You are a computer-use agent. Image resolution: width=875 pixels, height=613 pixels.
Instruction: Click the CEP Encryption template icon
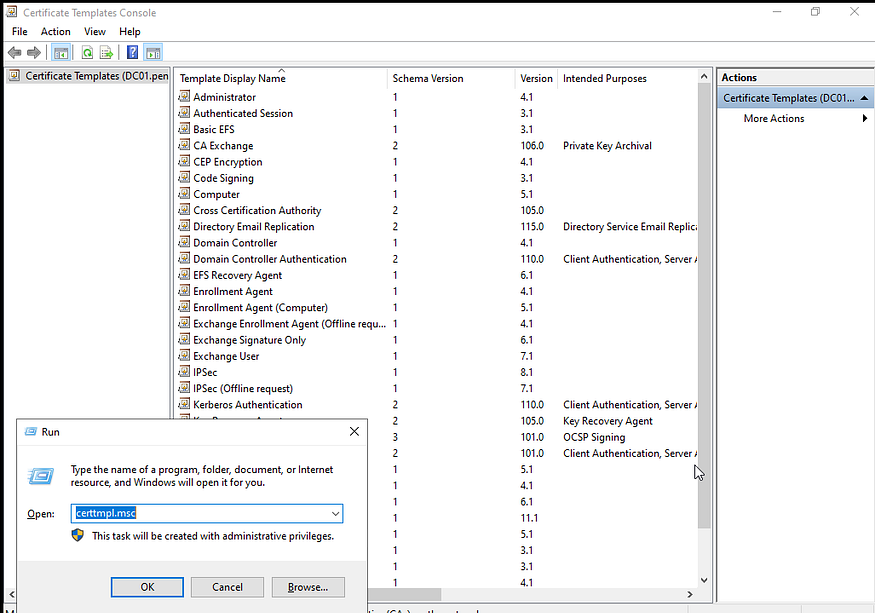pyautogui.click(x=184, y=161)
